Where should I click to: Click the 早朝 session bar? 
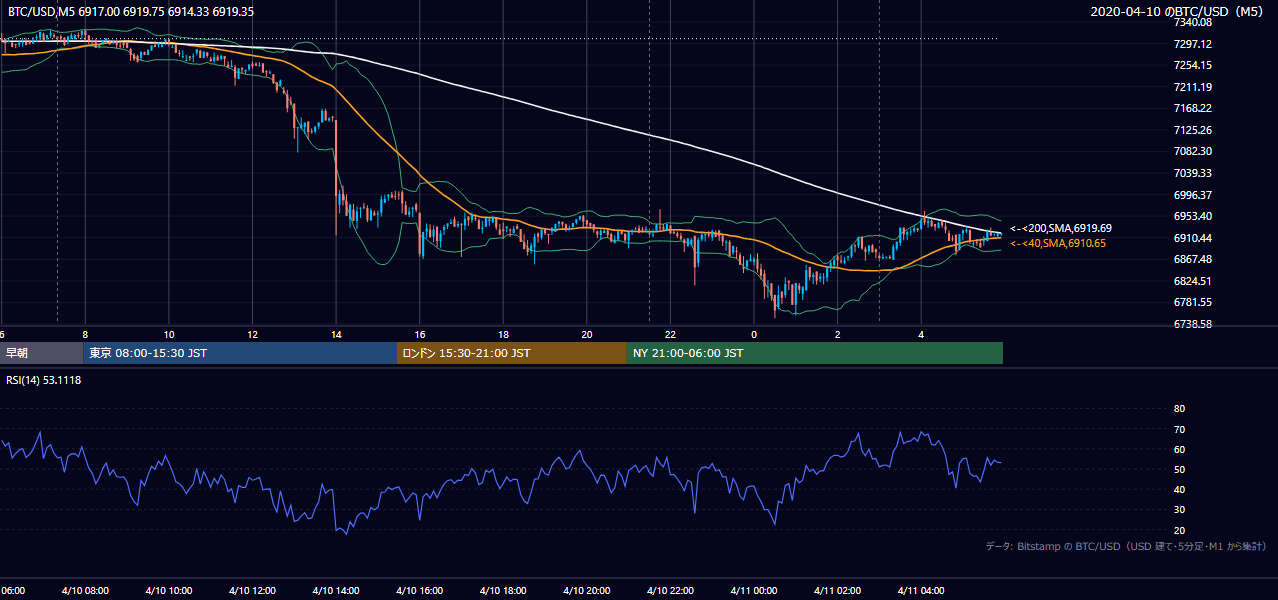41,353
